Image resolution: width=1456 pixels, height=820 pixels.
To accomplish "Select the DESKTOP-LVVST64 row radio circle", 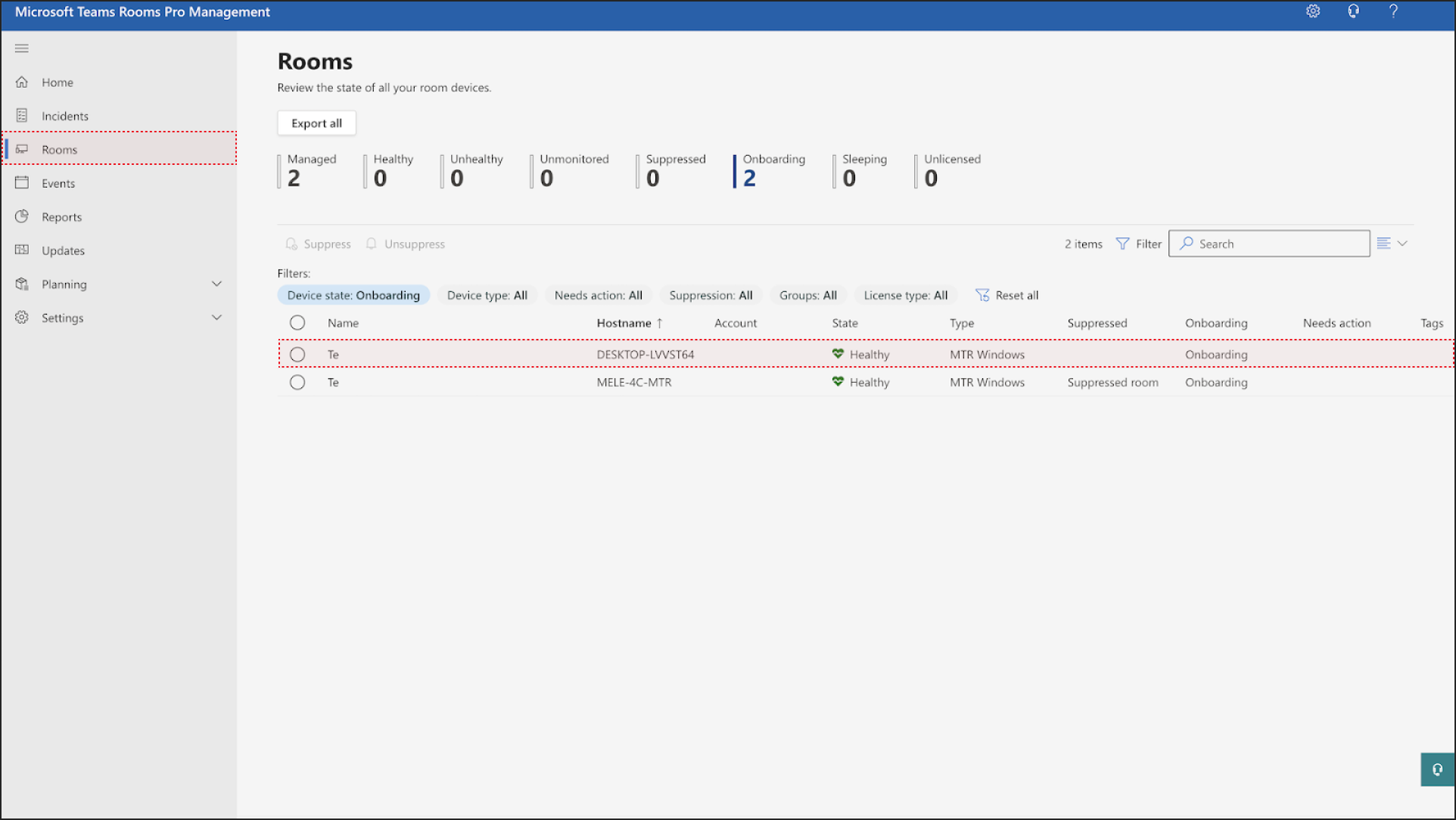I will click(297, 355).
